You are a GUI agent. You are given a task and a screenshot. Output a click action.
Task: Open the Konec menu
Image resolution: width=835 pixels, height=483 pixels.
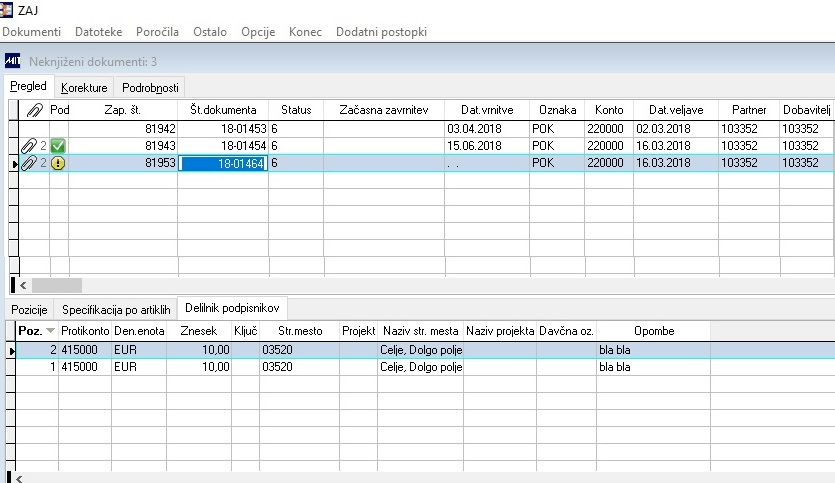coord(305,32)
